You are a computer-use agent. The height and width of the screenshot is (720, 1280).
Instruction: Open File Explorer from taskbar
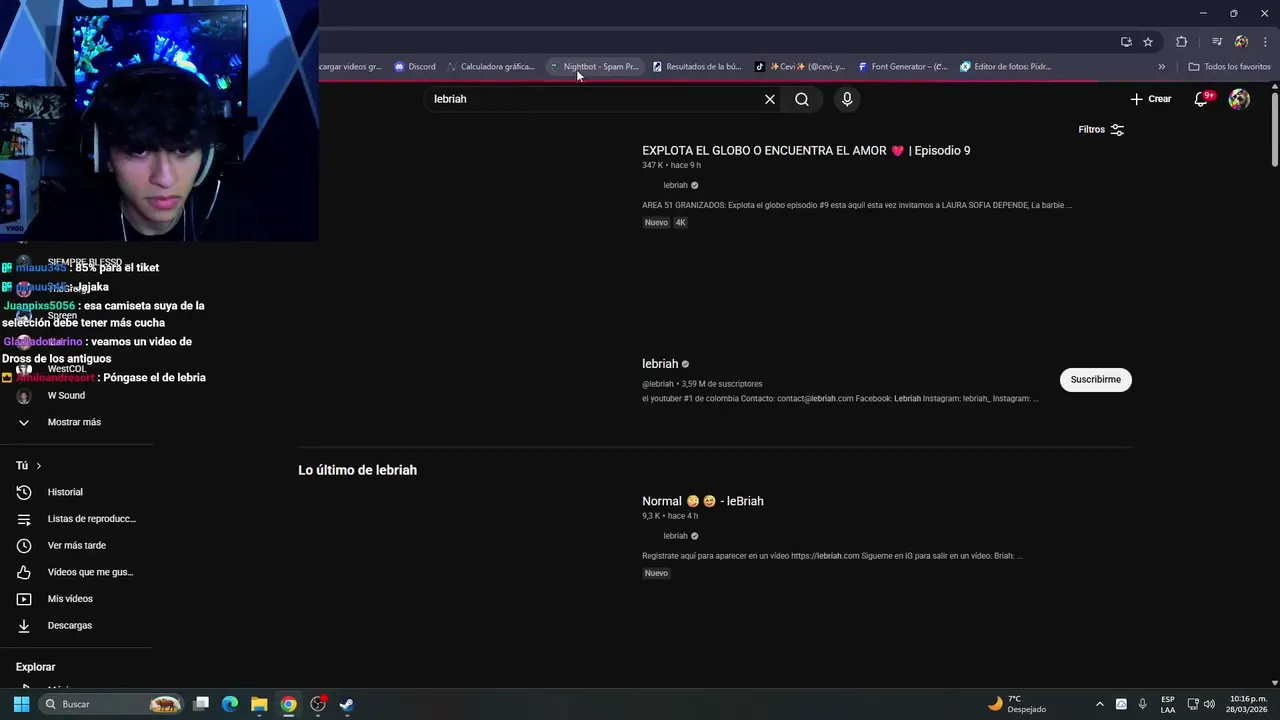click(x=259, y=704)
